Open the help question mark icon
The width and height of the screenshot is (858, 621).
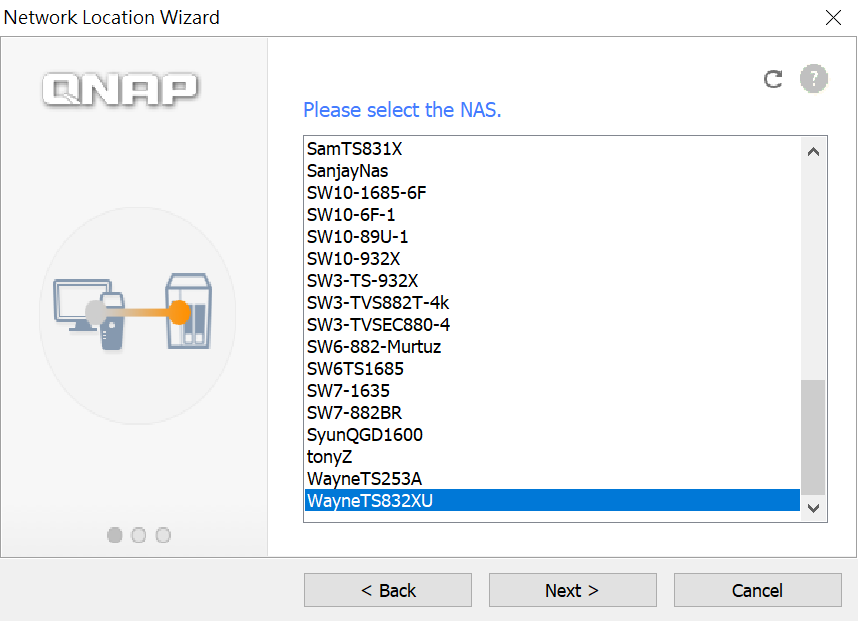click(x=814, y=79)
